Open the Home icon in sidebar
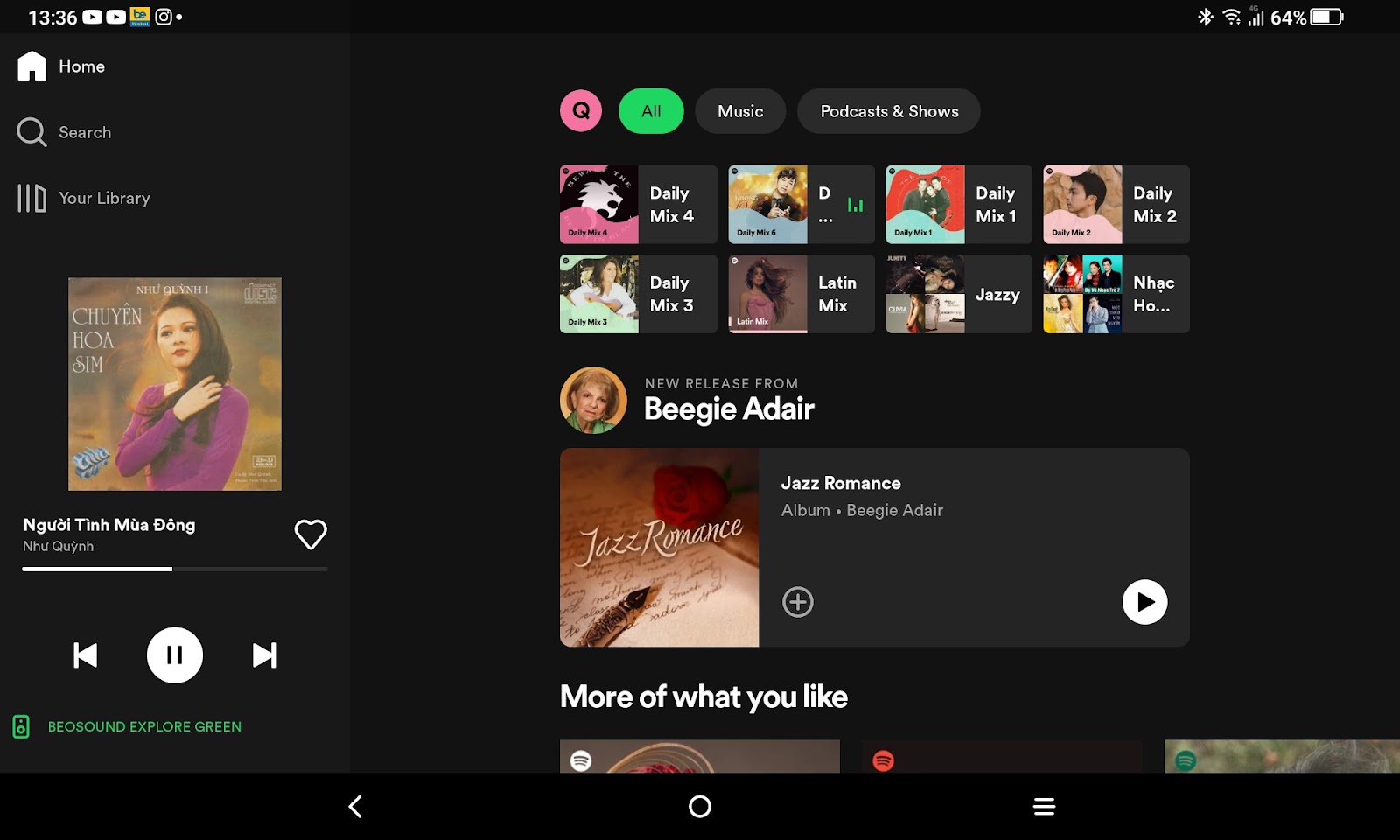 (32, 66)
